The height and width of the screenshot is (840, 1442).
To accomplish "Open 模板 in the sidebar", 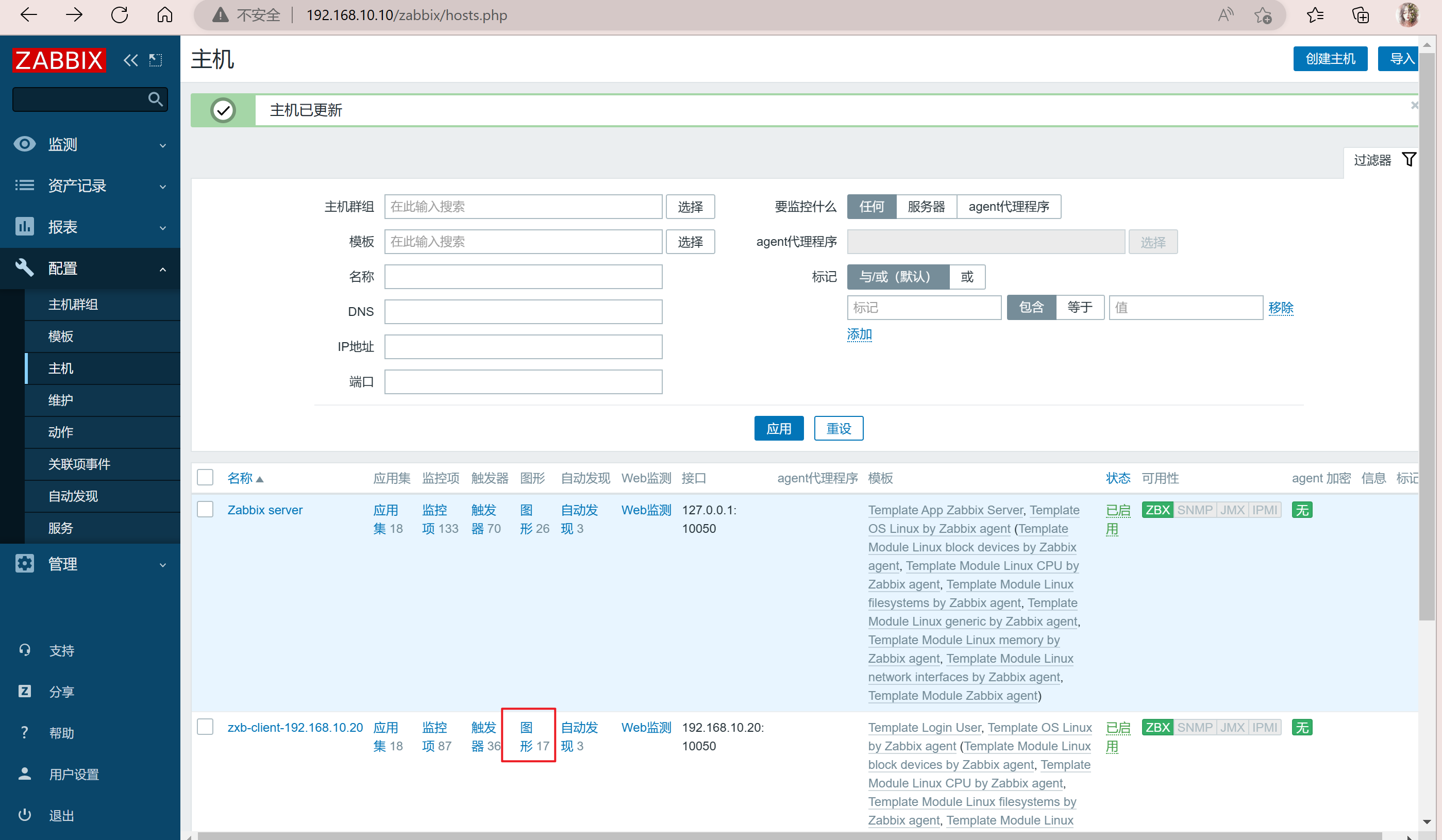I will (x=103, y=337).
